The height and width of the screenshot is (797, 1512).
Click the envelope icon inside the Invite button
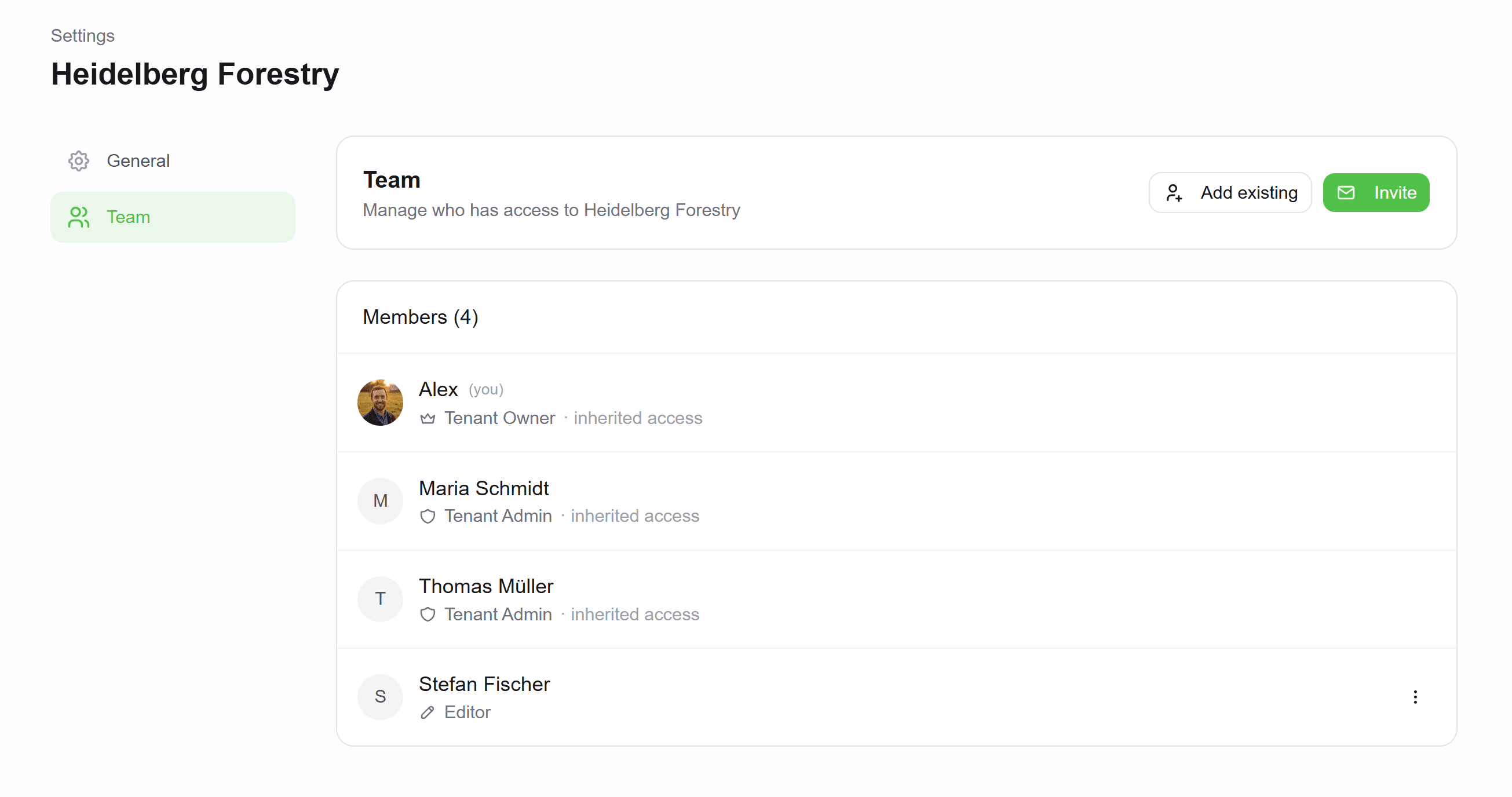pos(1347,192)
